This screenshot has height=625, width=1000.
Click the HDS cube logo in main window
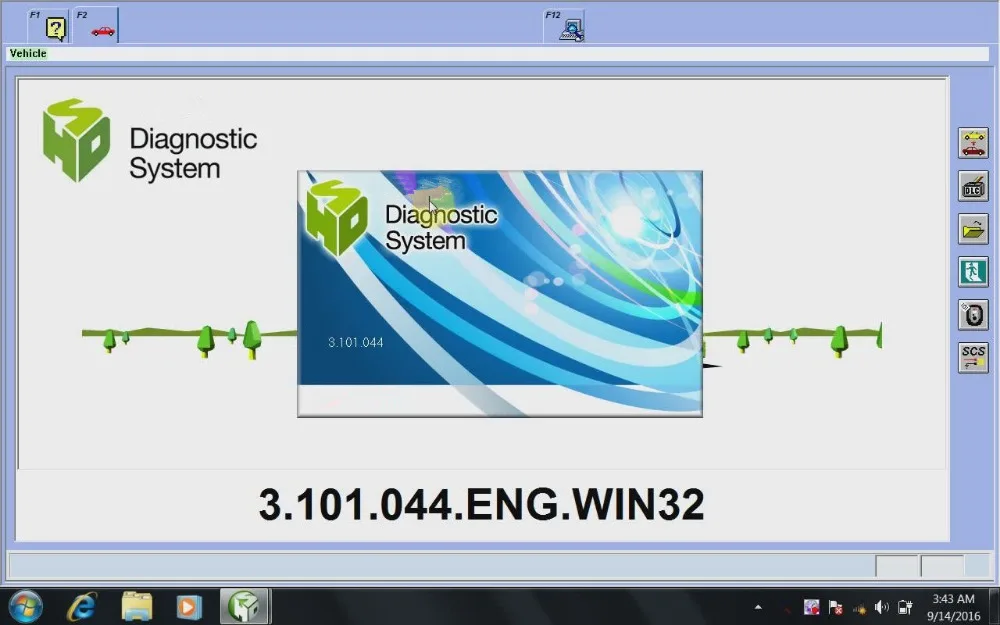coord(76,140)
